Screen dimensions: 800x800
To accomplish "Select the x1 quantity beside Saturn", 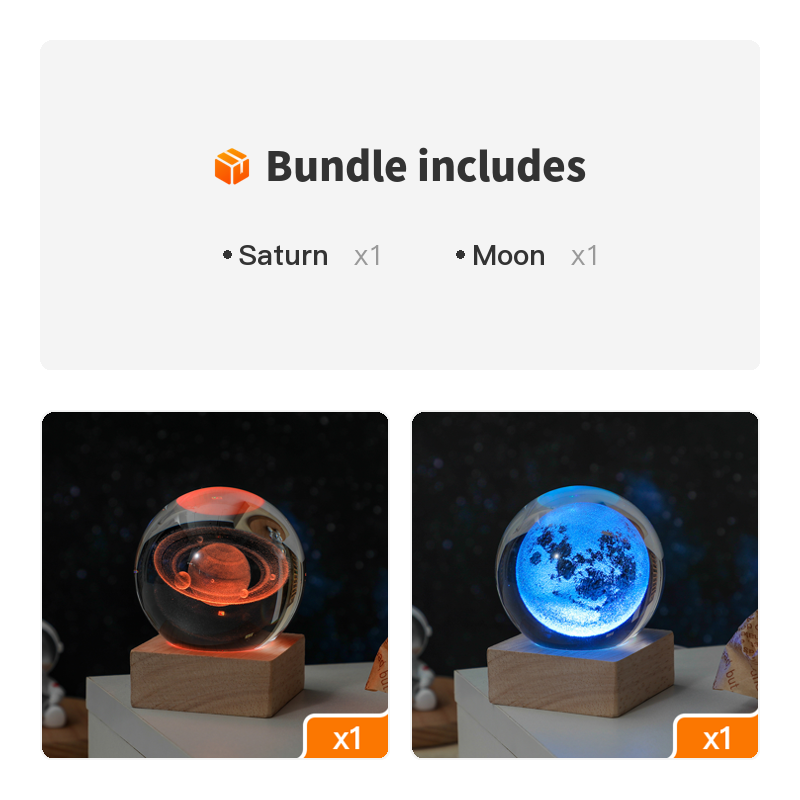I will tap(367, 256).
